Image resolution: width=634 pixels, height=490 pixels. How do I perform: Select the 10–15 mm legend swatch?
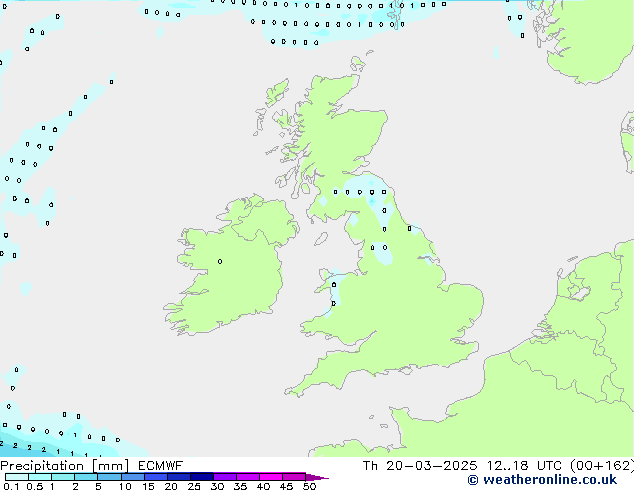(x=132, y=477)
